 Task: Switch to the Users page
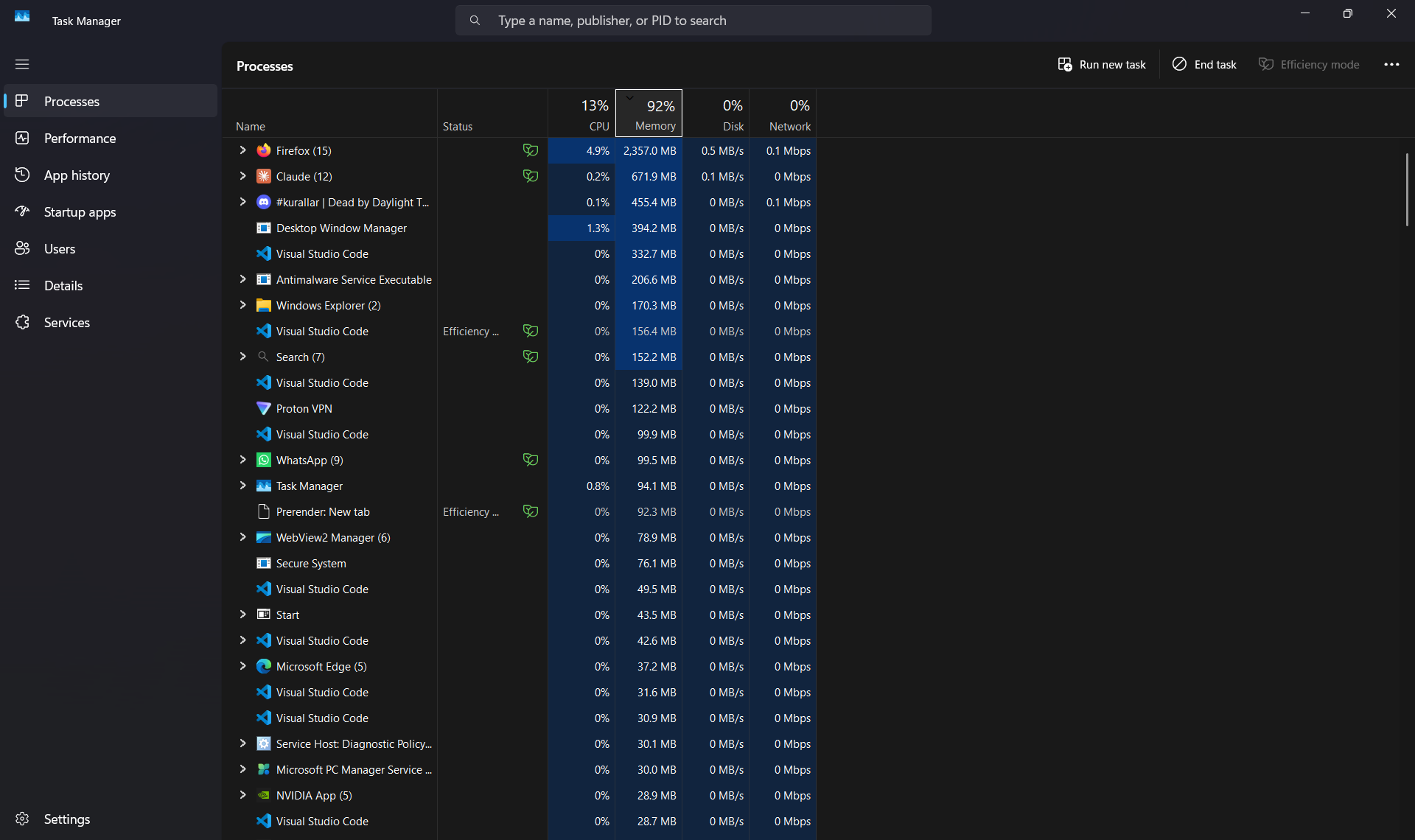[111, 248]
